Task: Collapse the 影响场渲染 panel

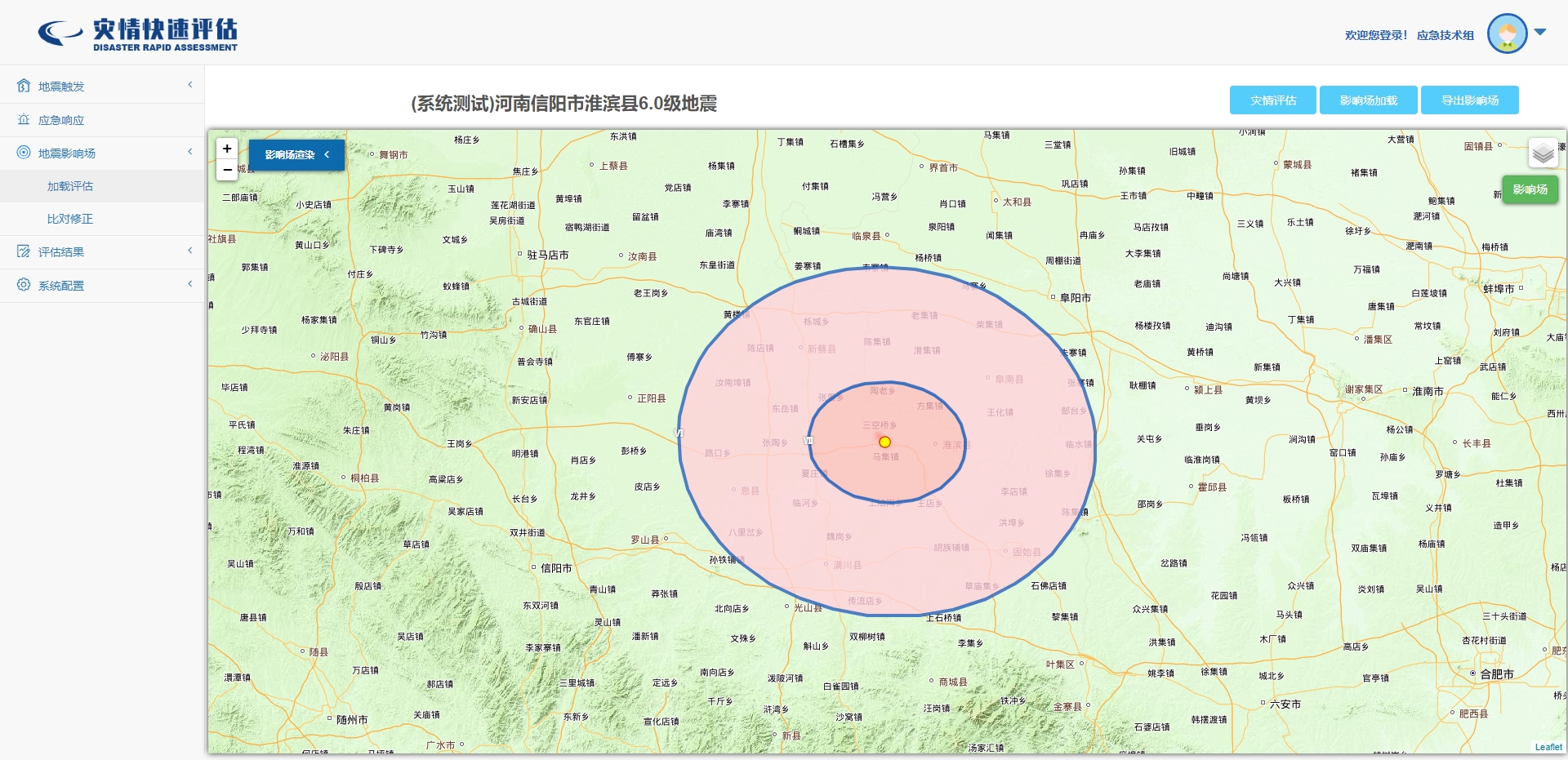Action: (327, 154)
